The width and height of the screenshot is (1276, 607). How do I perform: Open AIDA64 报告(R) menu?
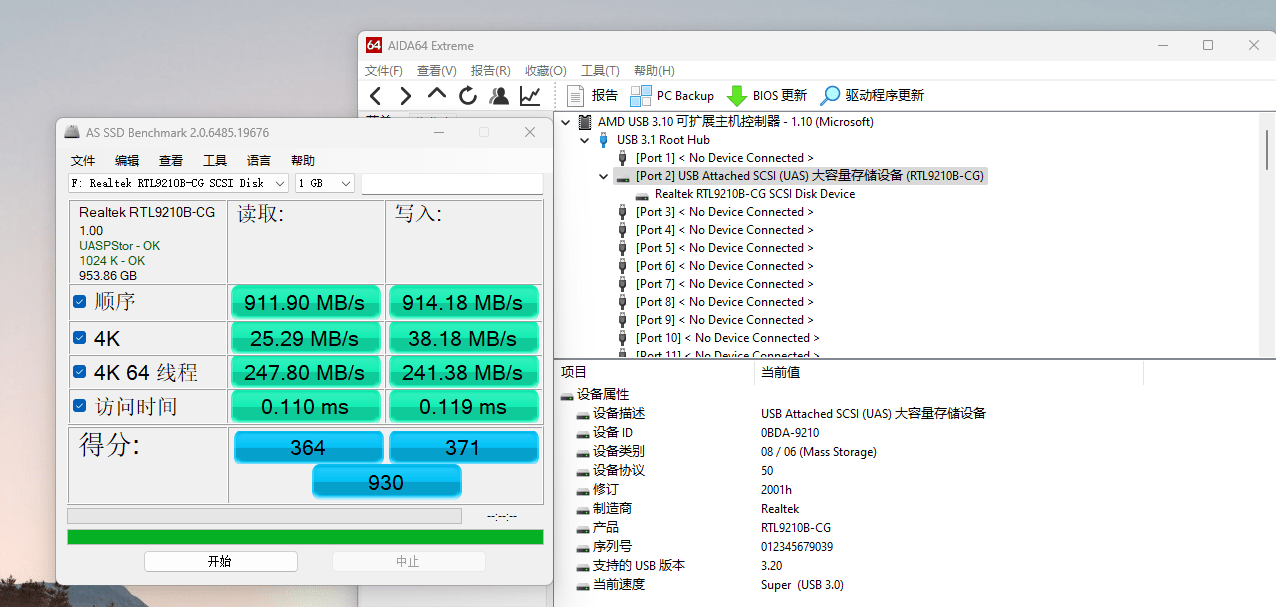(x=491, y=71)
